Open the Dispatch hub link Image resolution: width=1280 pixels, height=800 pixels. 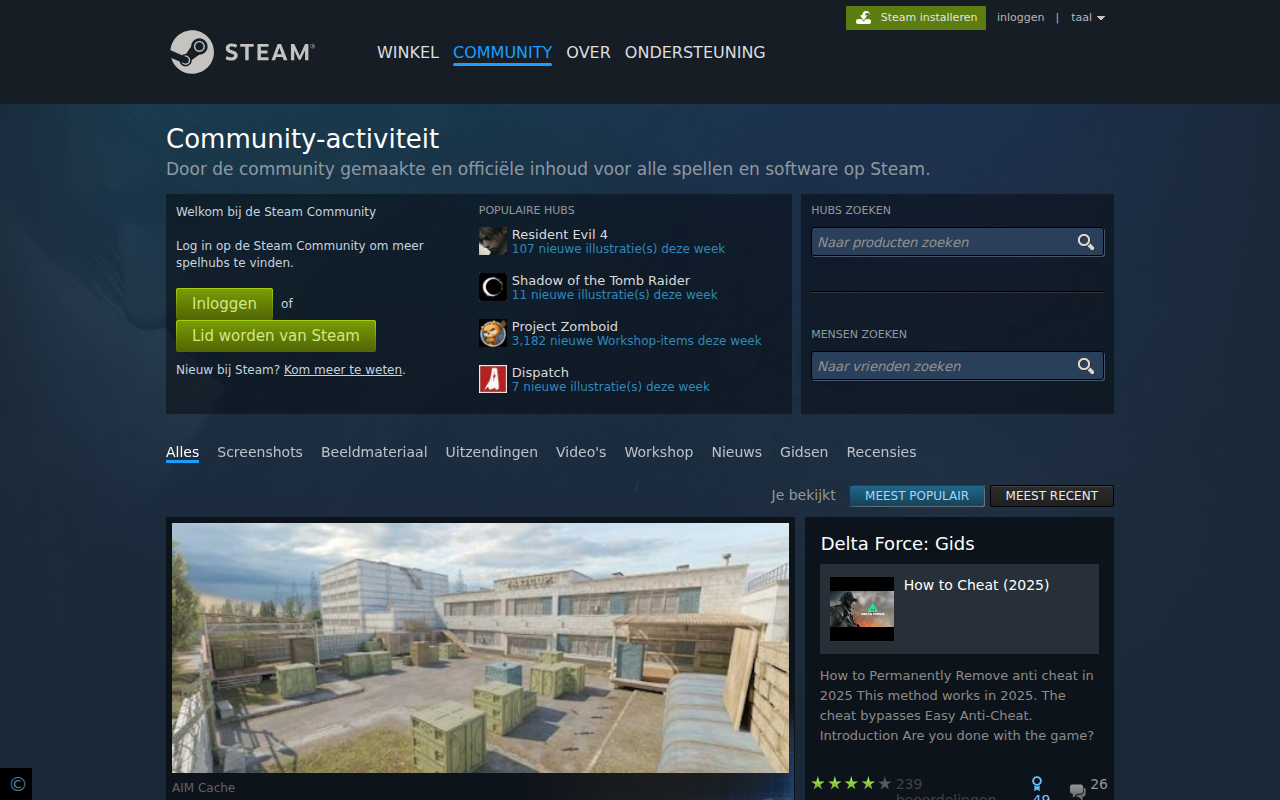coord(540,372)
